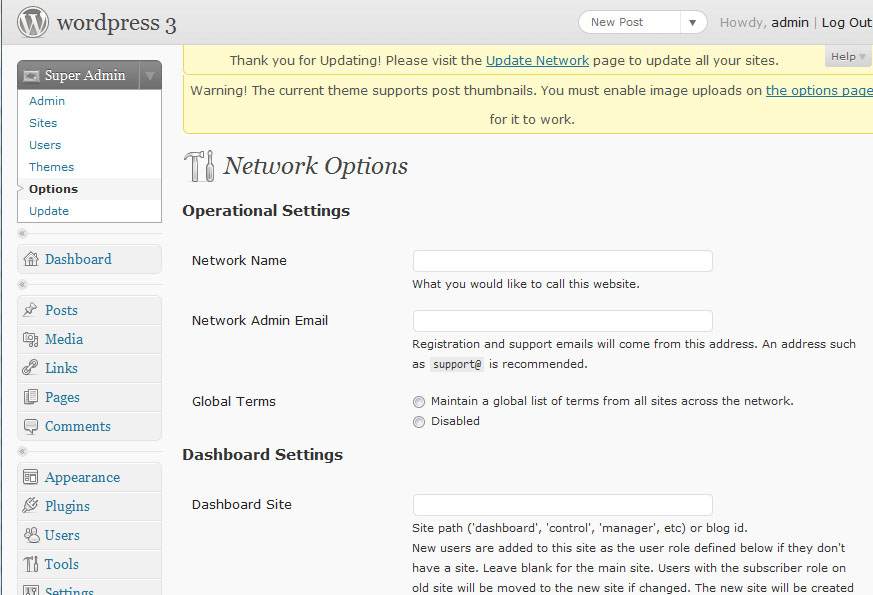Click the wordpress 3 site title
Screen dimensions: 873x595
point(116,23)
